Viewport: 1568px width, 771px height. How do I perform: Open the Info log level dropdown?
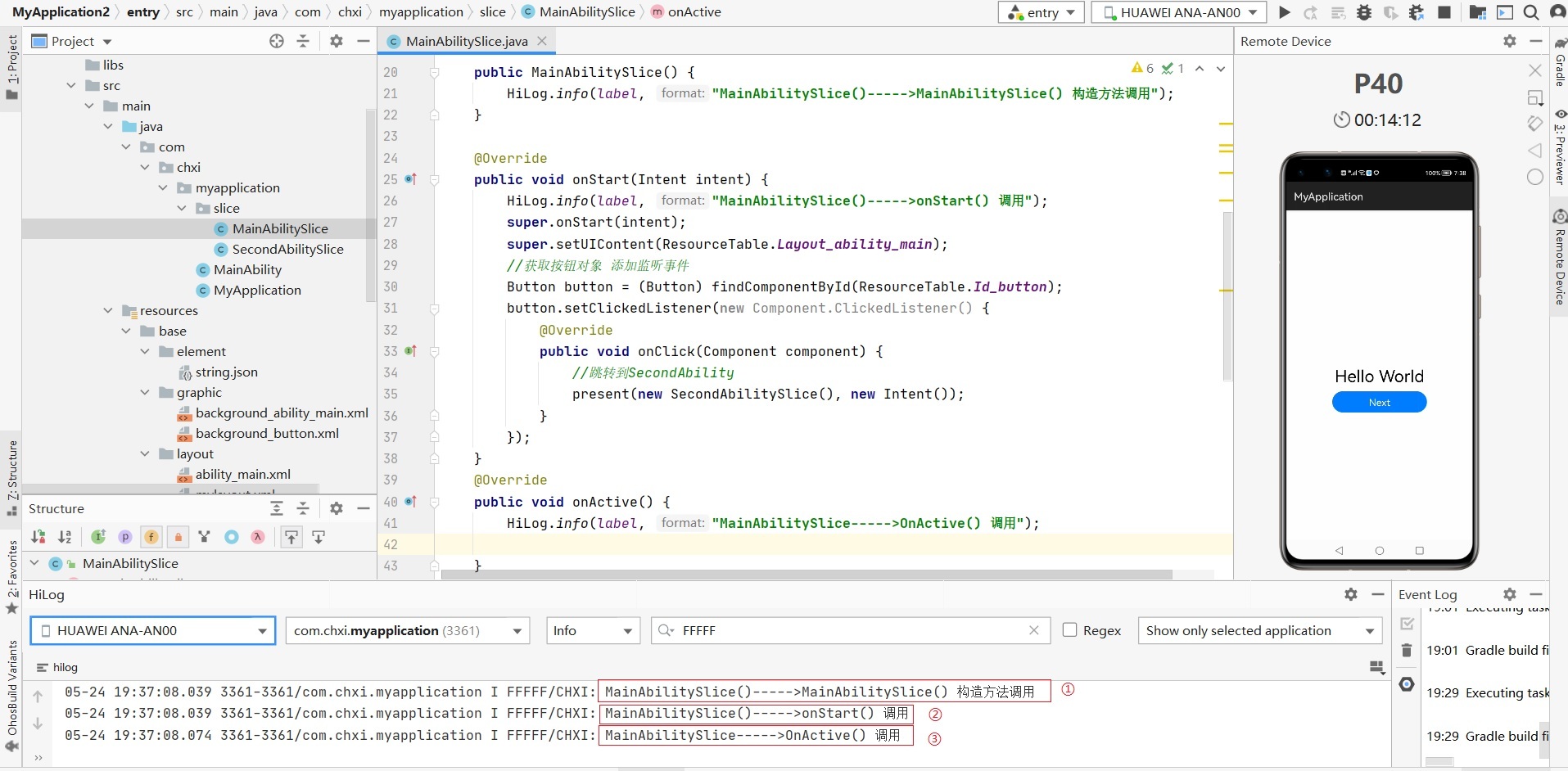coord(593,630)
